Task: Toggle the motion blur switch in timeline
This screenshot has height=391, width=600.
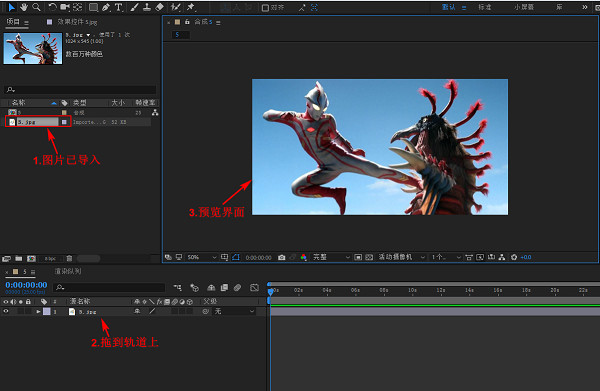Action: (x=237, y=287)
